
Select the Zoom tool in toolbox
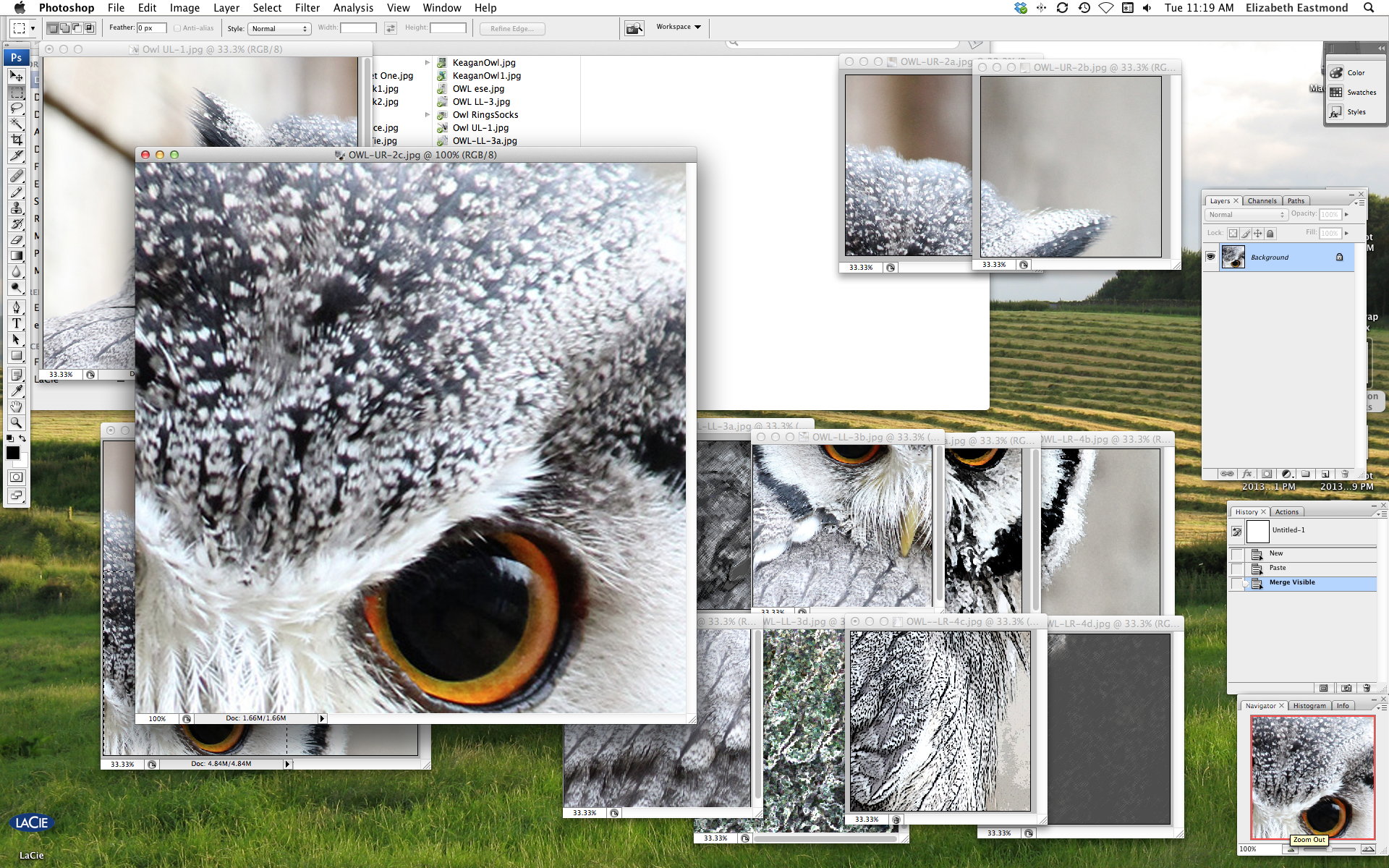(x=17, y=422)
